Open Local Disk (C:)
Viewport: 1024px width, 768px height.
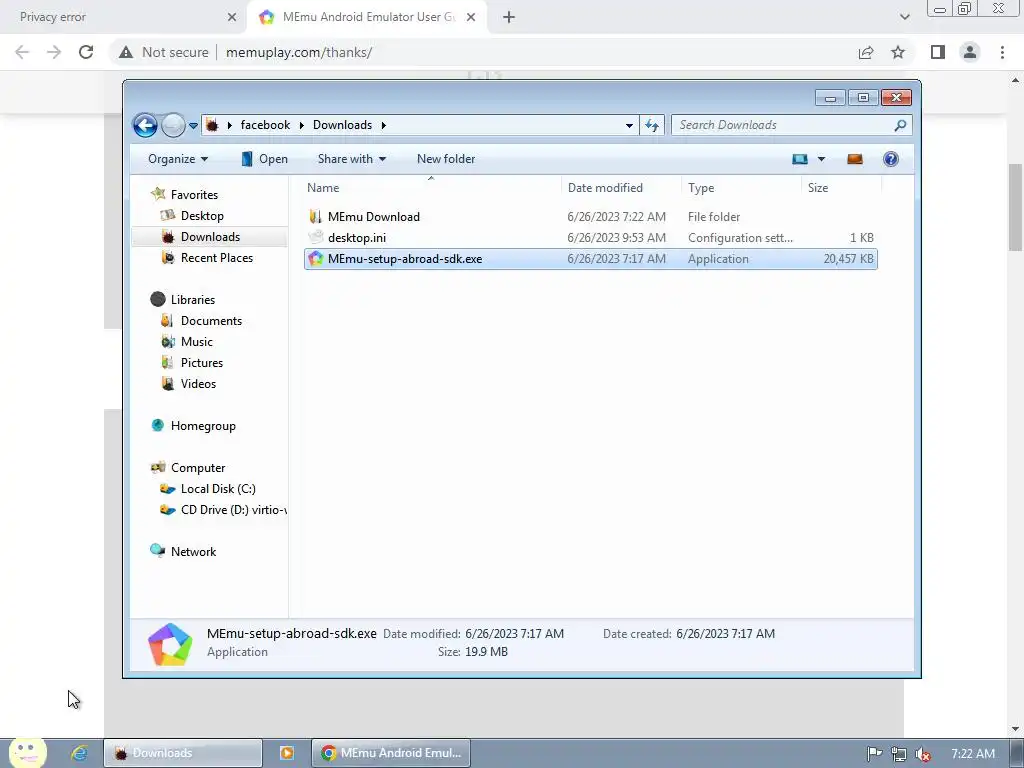tap(218, 488)
